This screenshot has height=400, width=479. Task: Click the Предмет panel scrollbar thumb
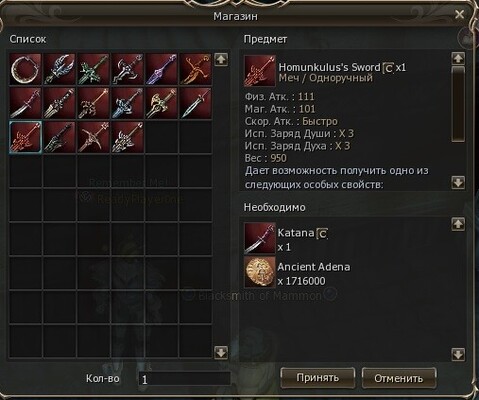click(x=458, y=104)
